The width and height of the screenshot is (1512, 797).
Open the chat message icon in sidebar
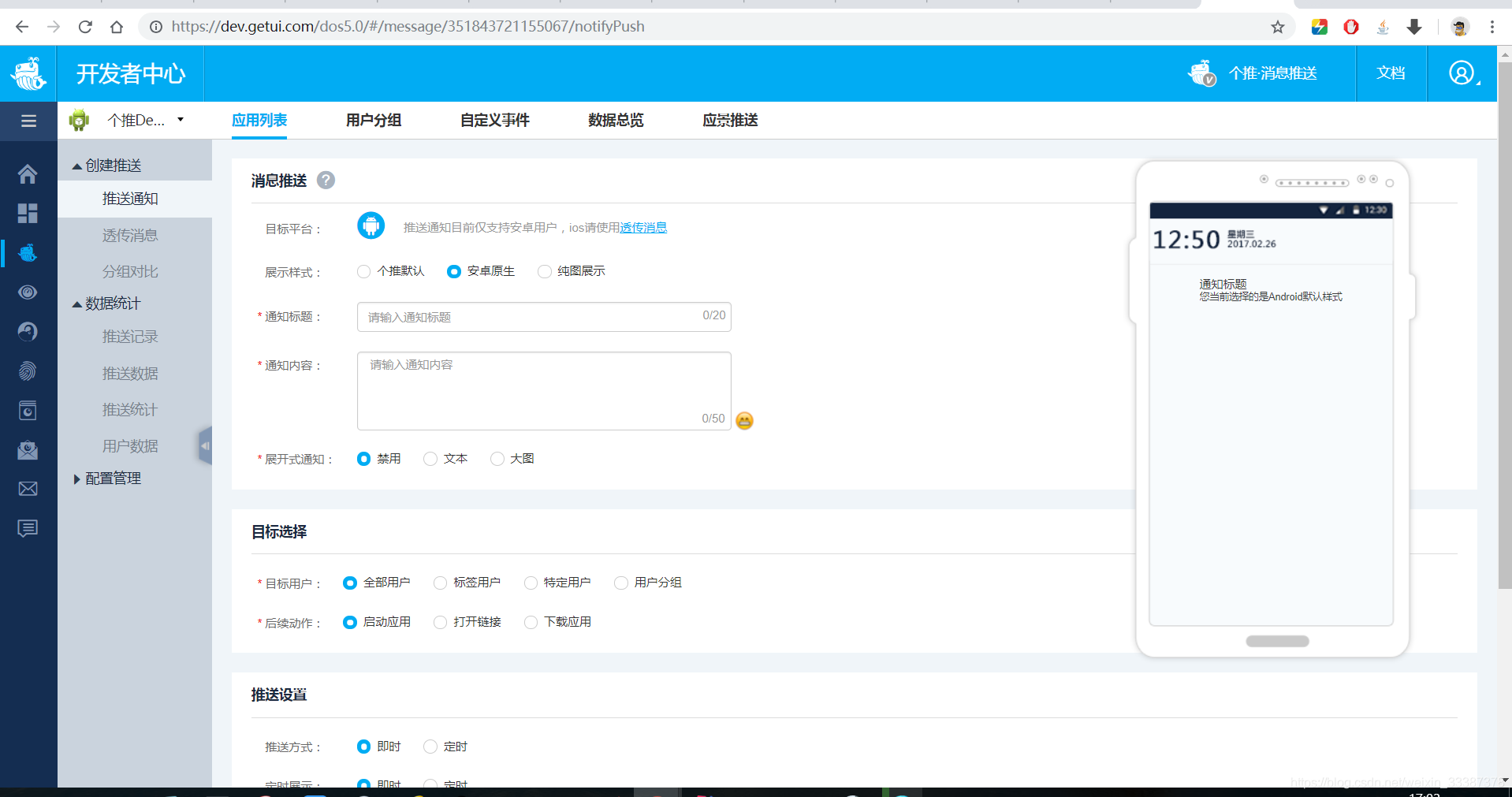click(x=28, y=528)
